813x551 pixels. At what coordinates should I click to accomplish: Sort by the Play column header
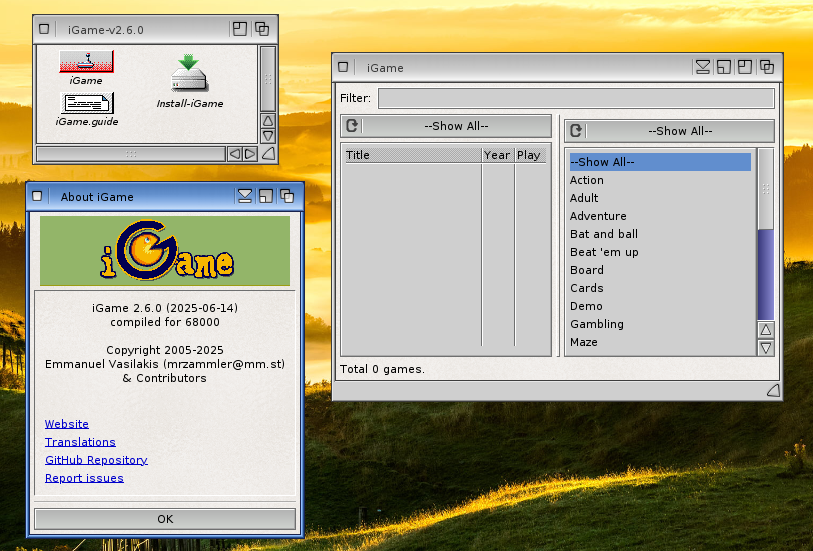(x=530, y=155)
